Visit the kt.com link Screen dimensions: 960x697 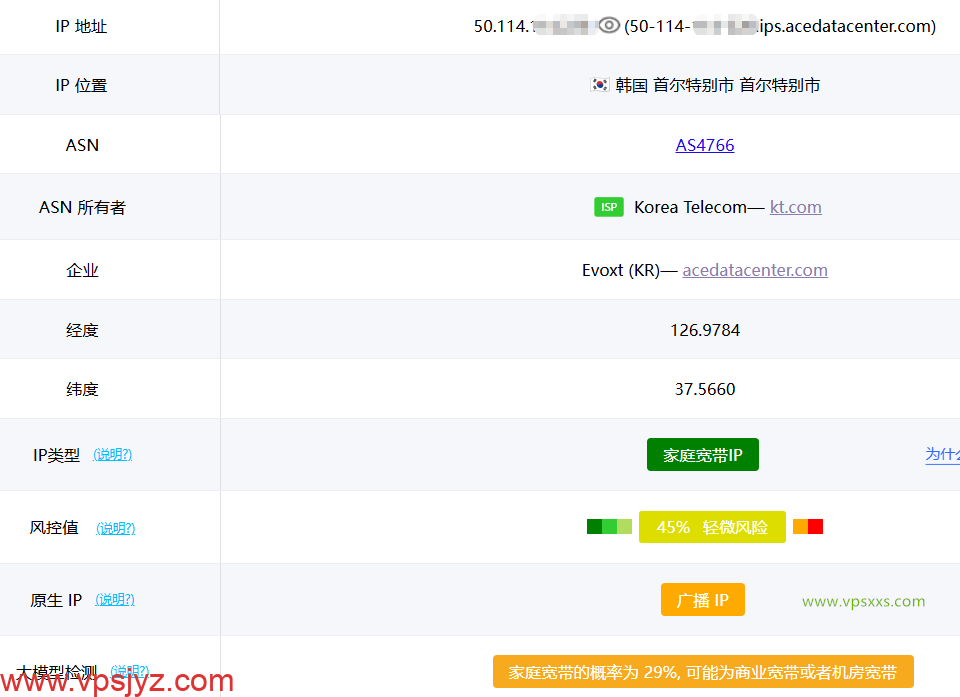tap(795, 207)
